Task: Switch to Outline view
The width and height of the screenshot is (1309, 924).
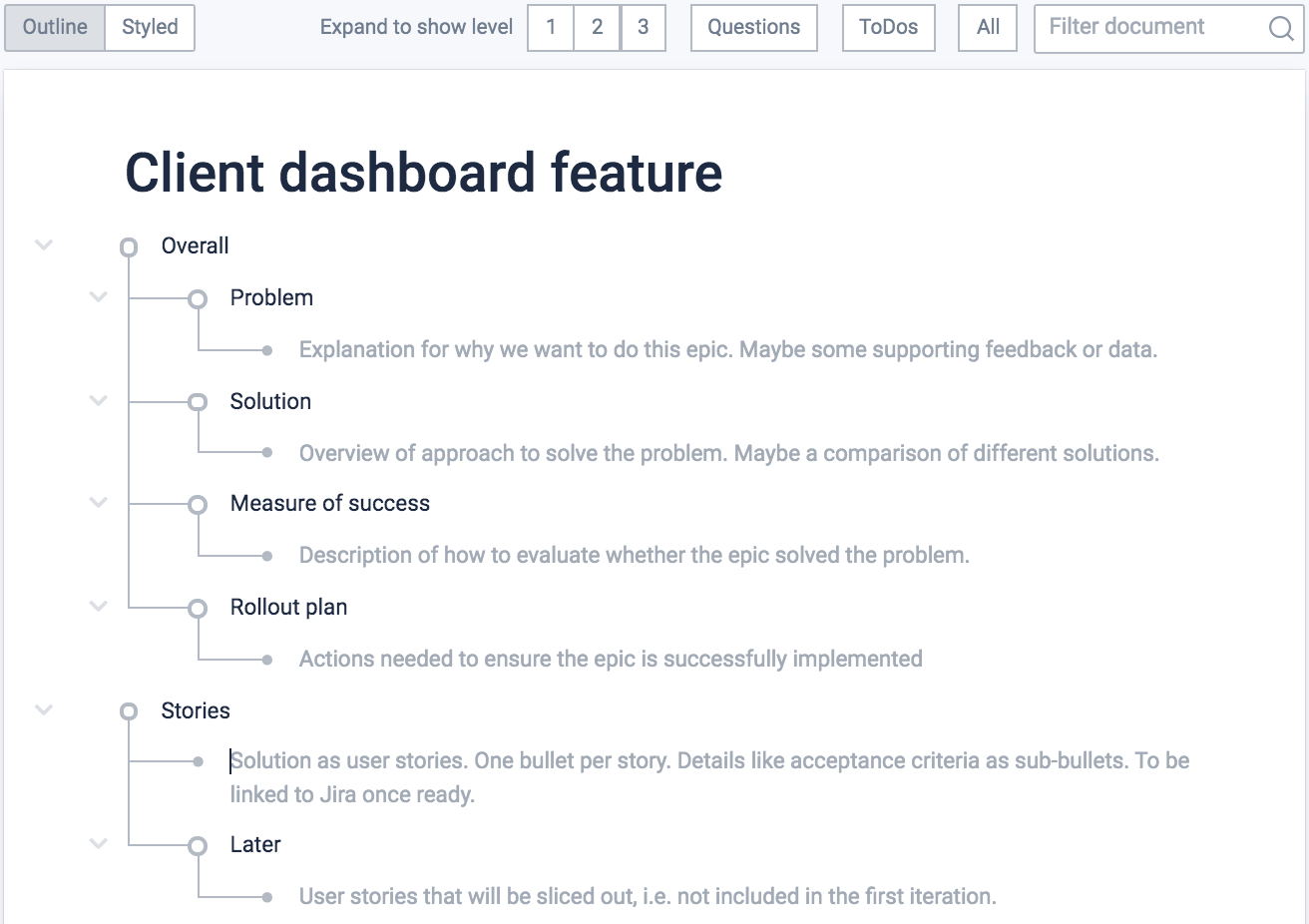Action: (x=55, y=27)
